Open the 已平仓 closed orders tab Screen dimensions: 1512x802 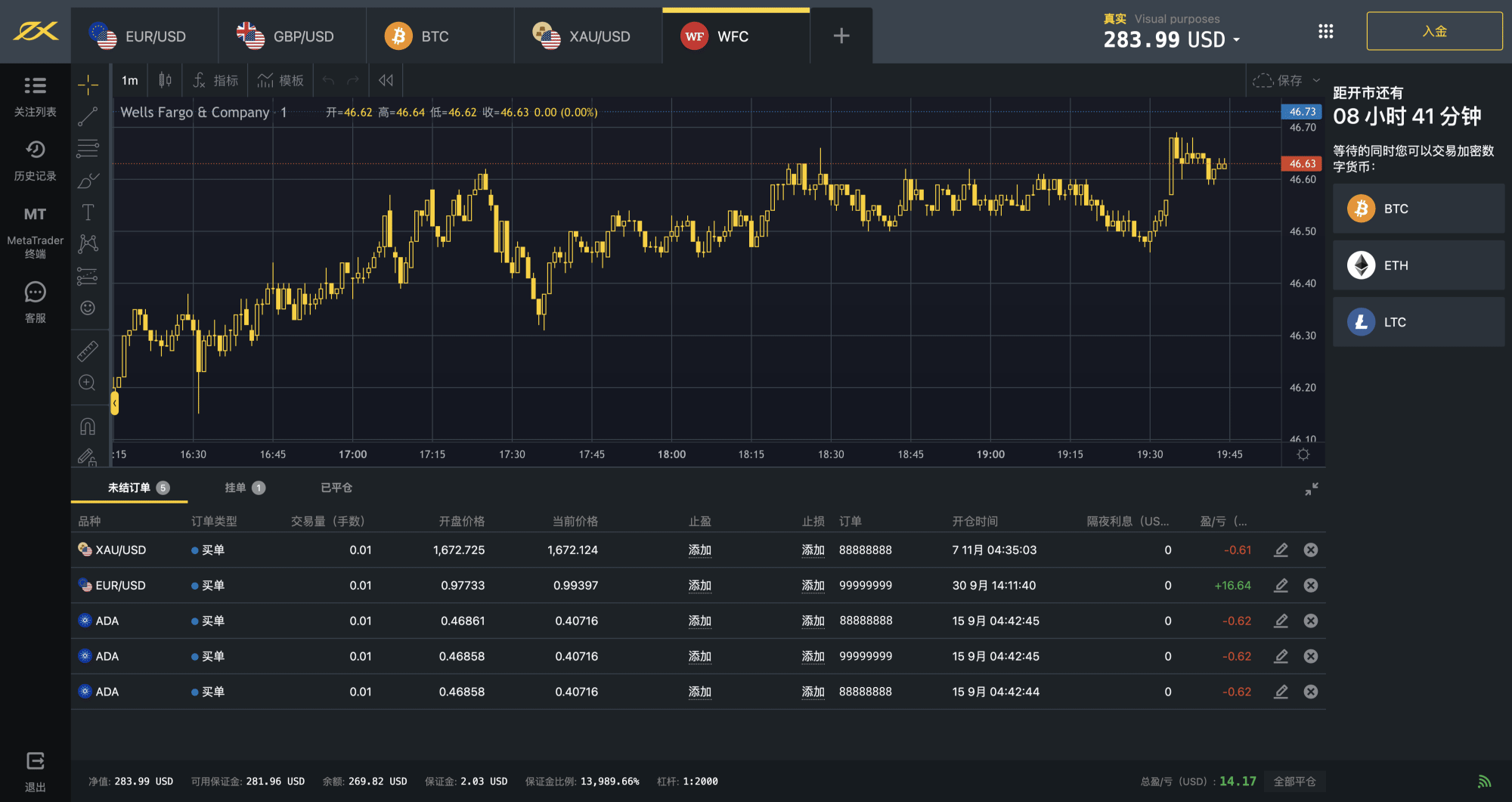[336, 488]
